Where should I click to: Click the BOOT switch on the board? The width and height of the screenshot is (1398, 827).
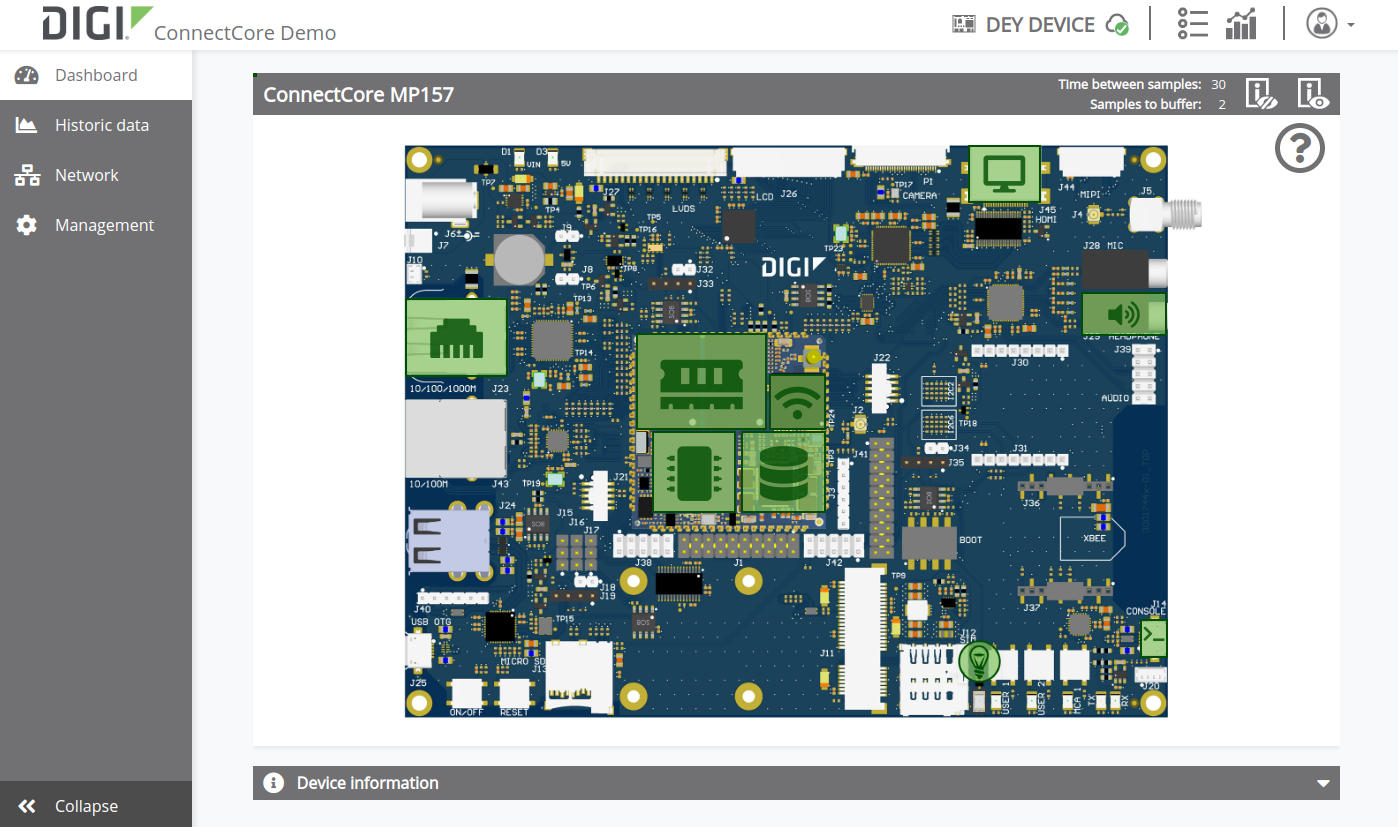pos(929,543)
